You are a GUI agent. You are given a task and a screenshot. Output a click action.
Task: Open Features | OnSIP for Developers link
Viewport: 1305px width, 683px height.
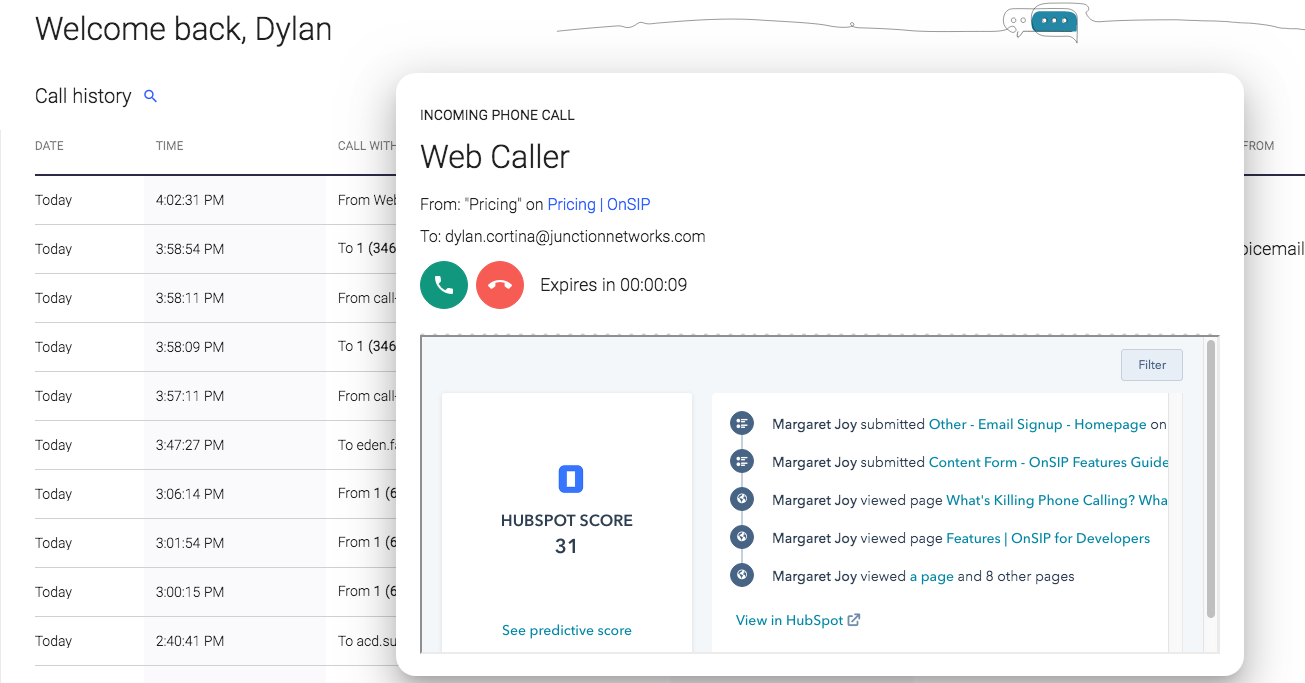click(x=1048, y=538)
